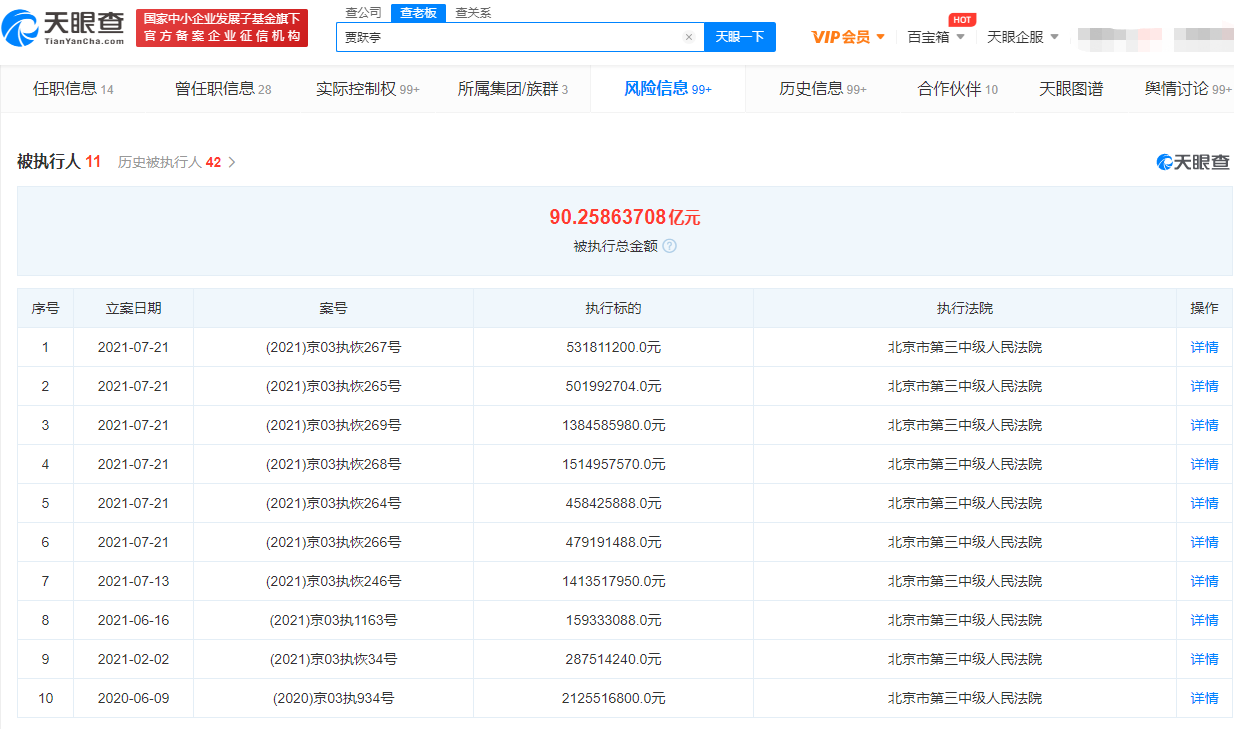Open the 任职信息 tab
The image size is (1234, 729).
coord(73,89)
